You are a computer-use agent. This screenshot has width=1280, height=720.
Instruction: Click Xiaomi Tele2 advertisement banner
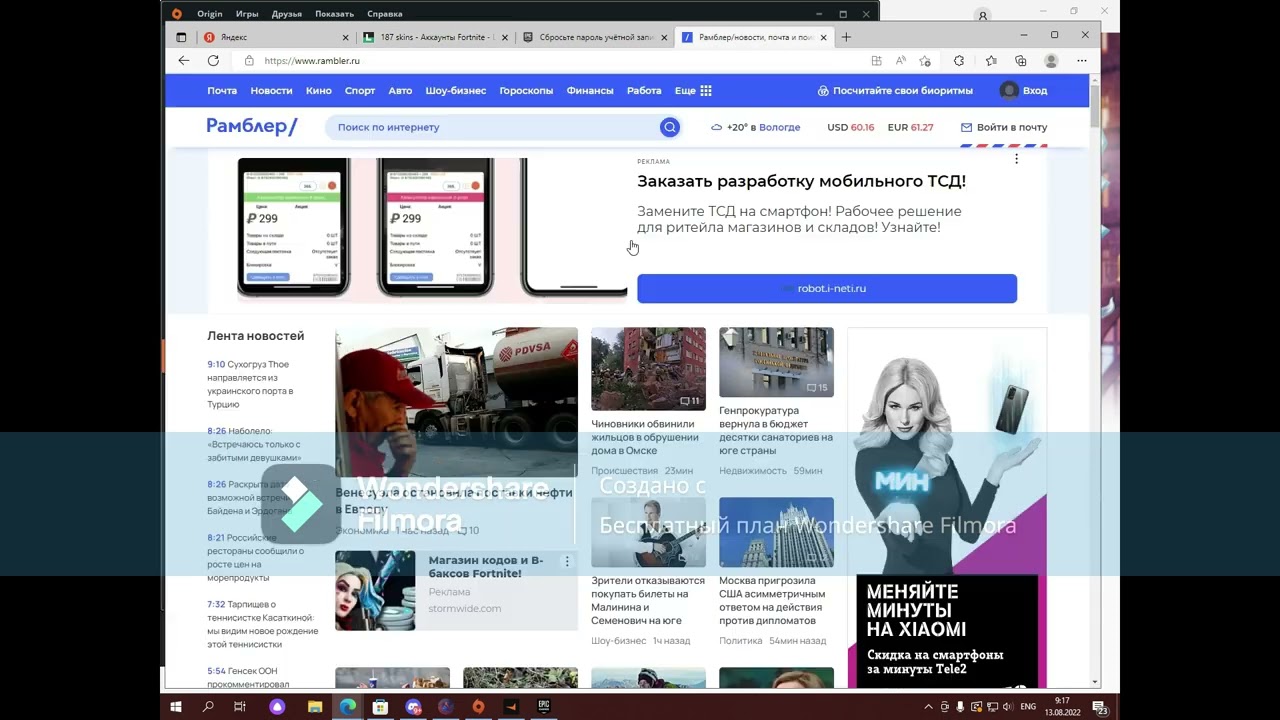coord(947,508)
